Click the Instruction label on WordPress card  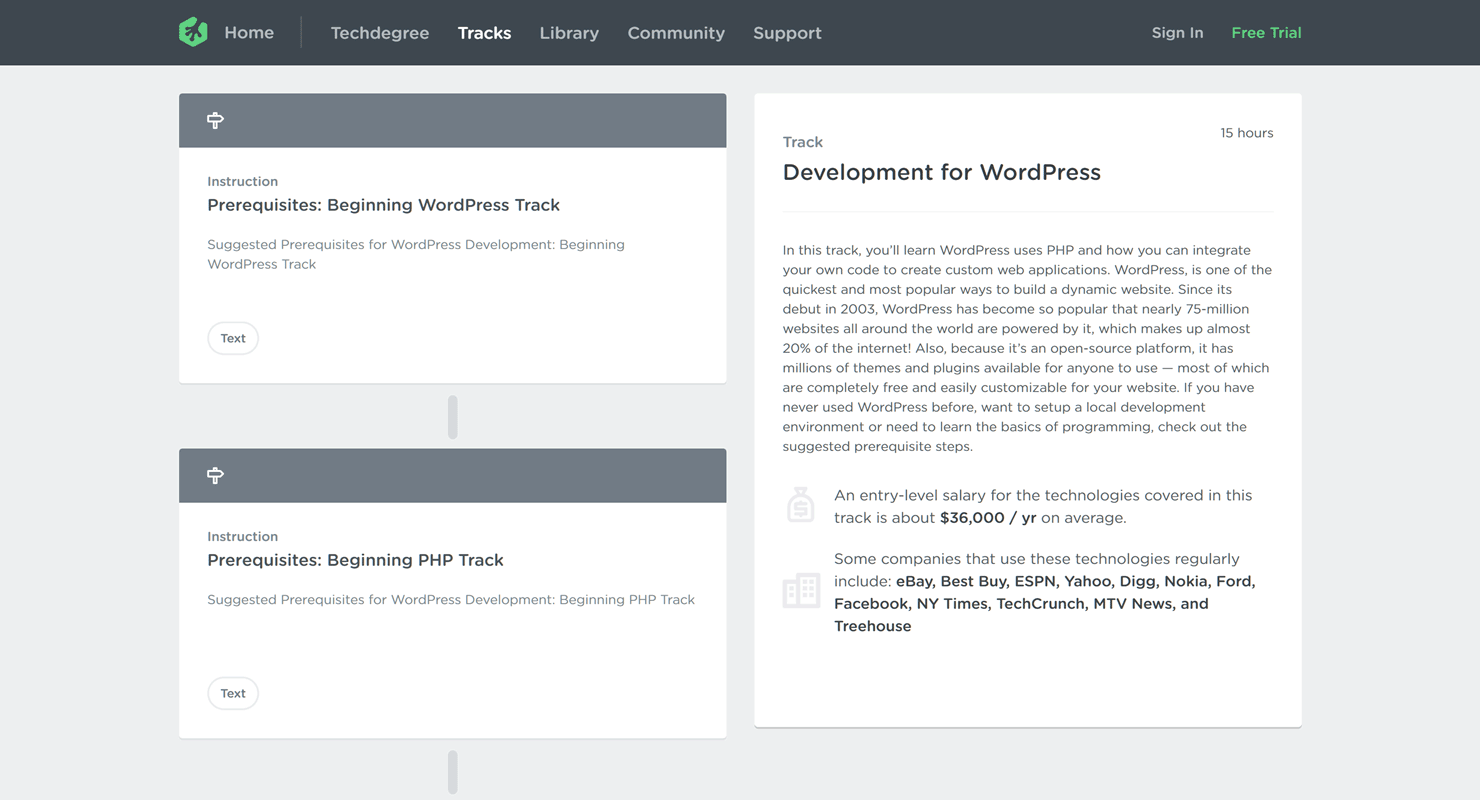(x=243, y=181)
